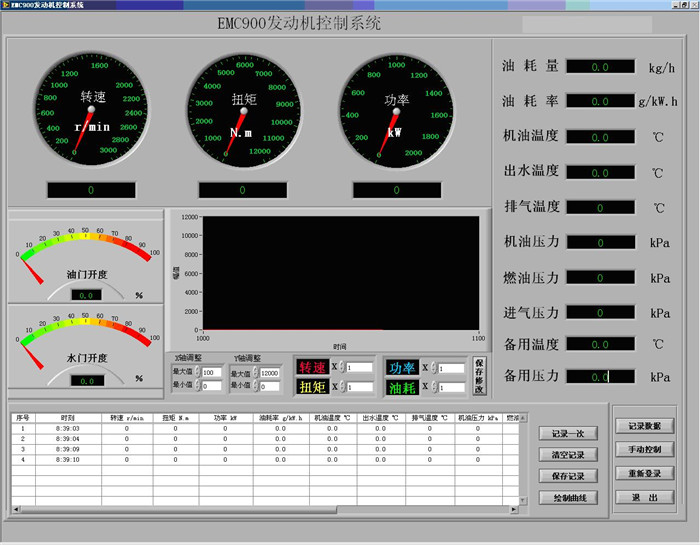Click the Y轴 最大值 stepper arrows
This screenshot has height=545, width=700.
pyautogui.click(x=256, y=373)
